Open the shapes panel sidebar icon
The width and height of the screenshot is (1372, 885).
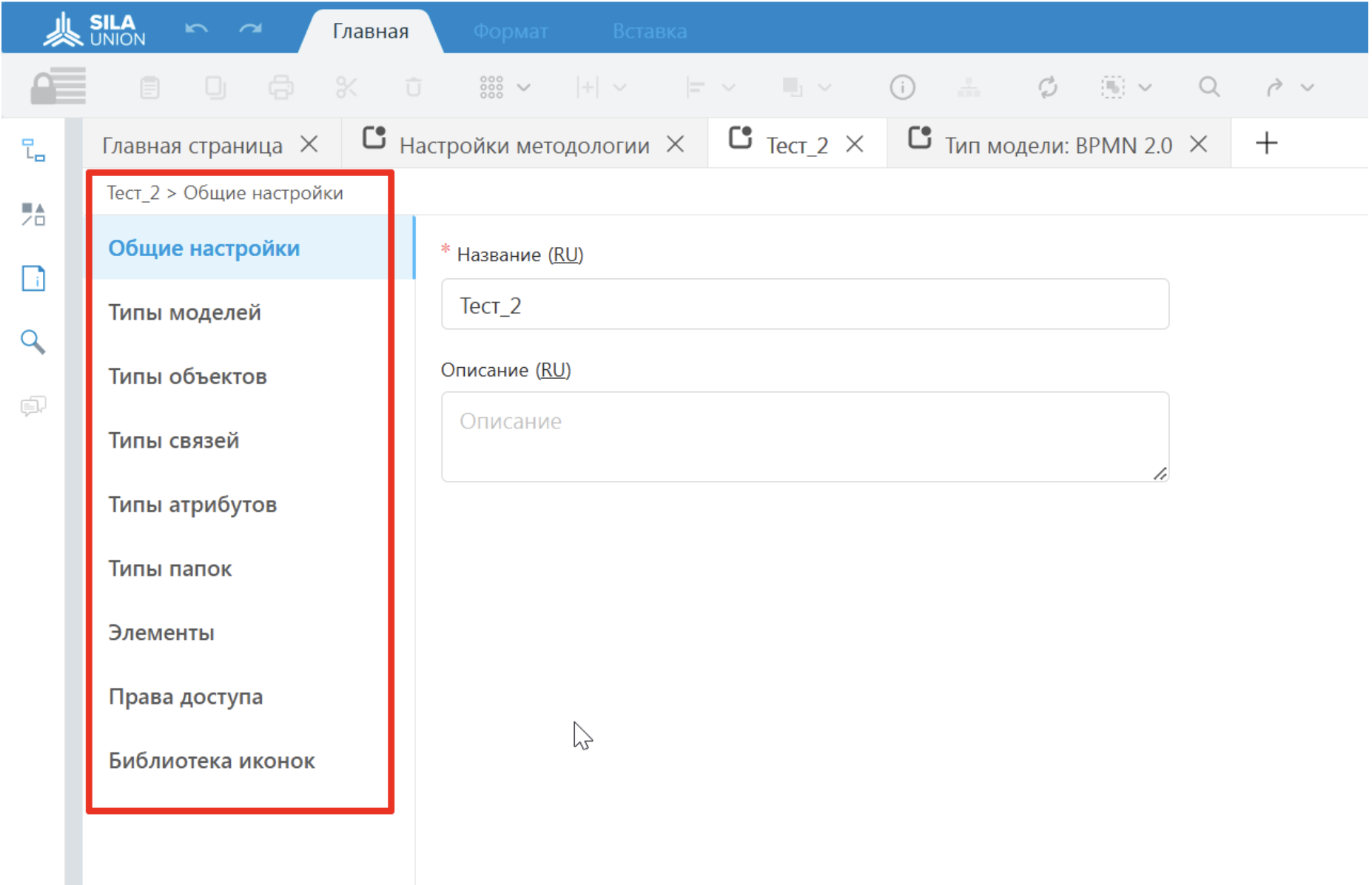(x=33, y=215)
